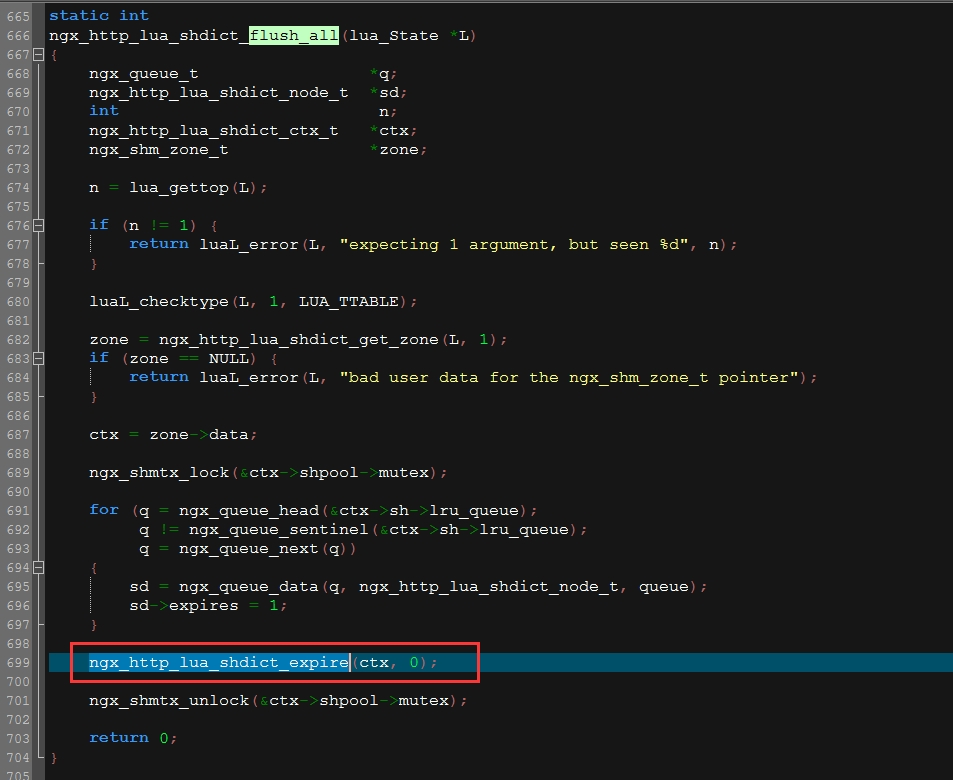Click ngx_http_lua_shdict_get_zone call
The width and height of the screenshot is (953, 780).
[298, 339]
